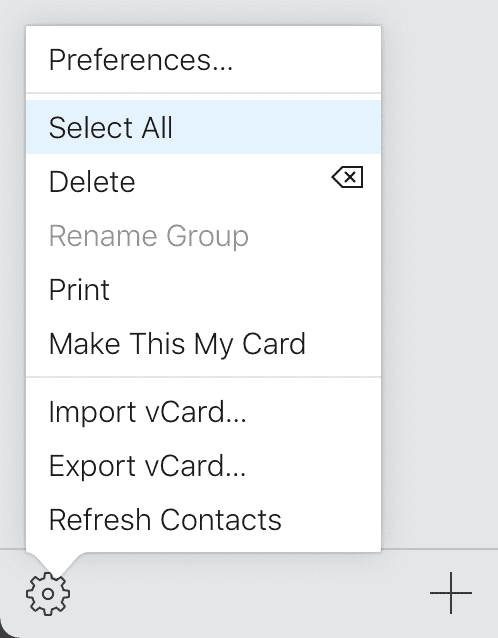498x638 pixels.
Task: Choose Select All in the popup menu
Action: pos(203,127)
